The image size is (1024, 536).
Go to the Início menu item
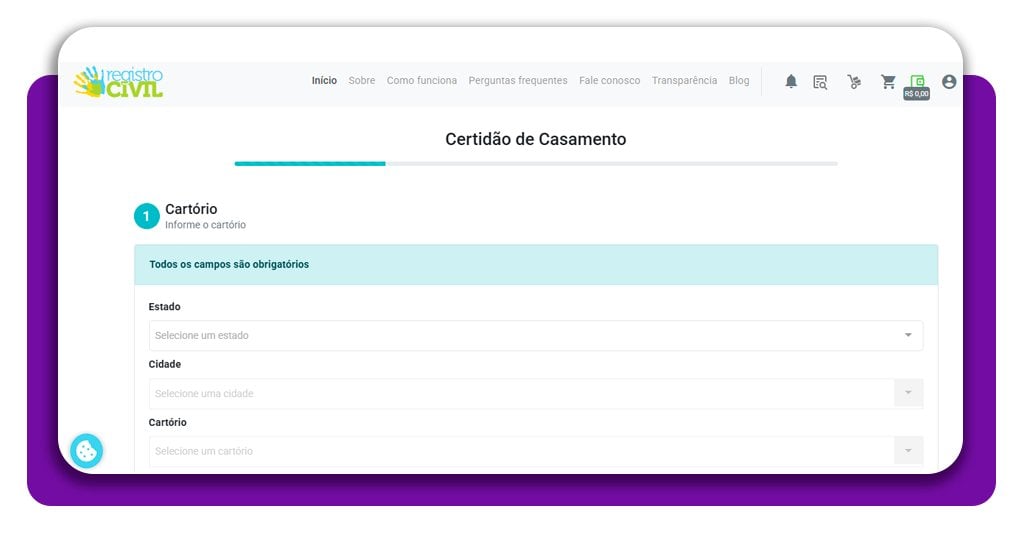324,81
